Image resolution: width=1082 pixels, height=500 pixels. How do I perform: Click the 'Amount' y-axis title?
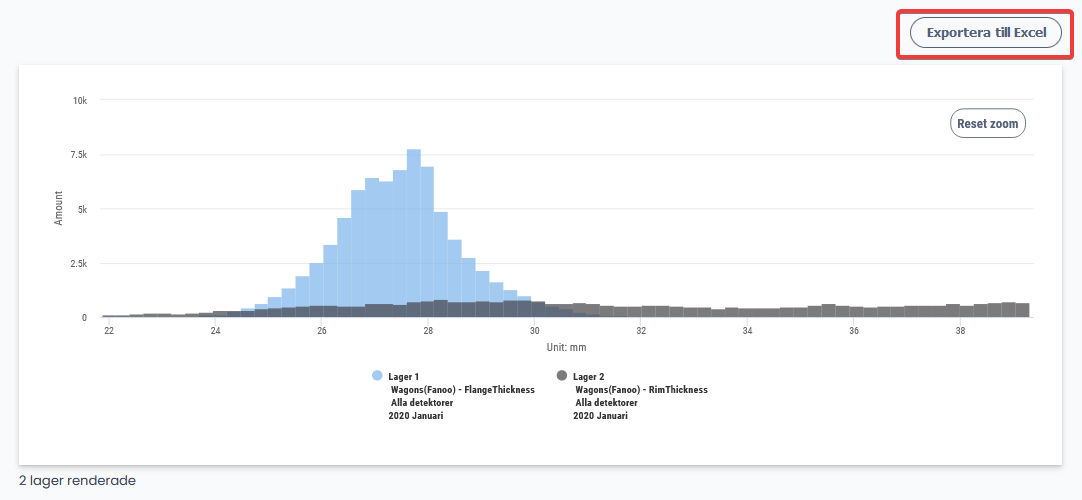coord(58,208)
